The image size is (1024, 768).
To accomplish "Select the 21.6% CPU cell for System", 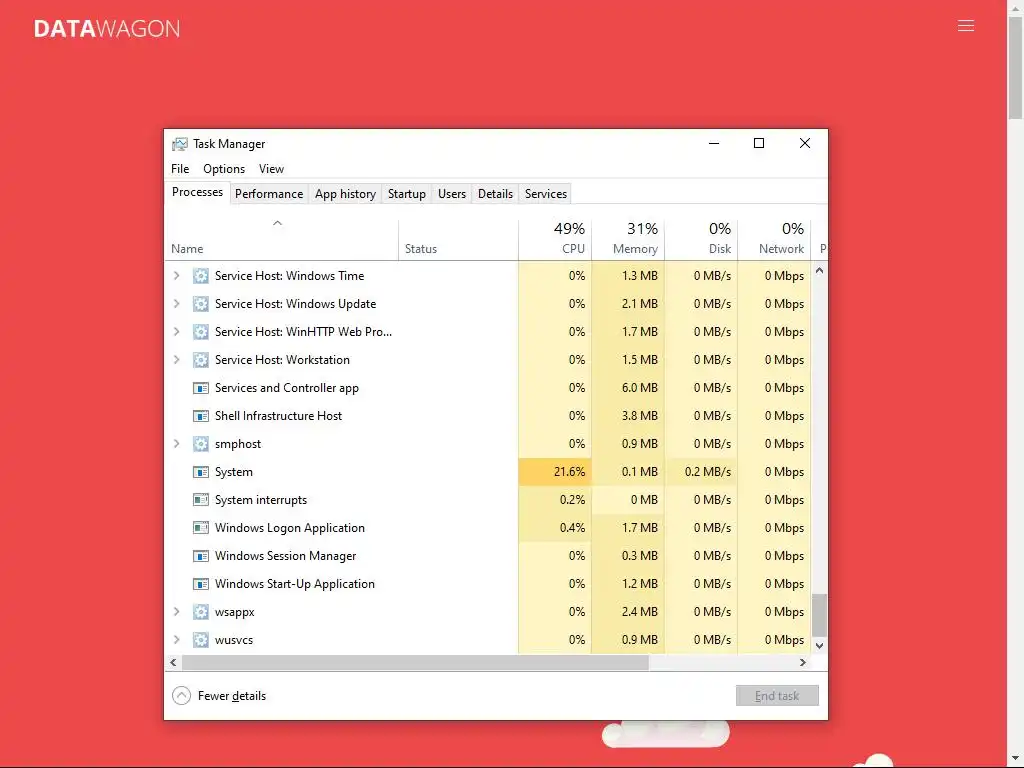I will coord(555,472).
